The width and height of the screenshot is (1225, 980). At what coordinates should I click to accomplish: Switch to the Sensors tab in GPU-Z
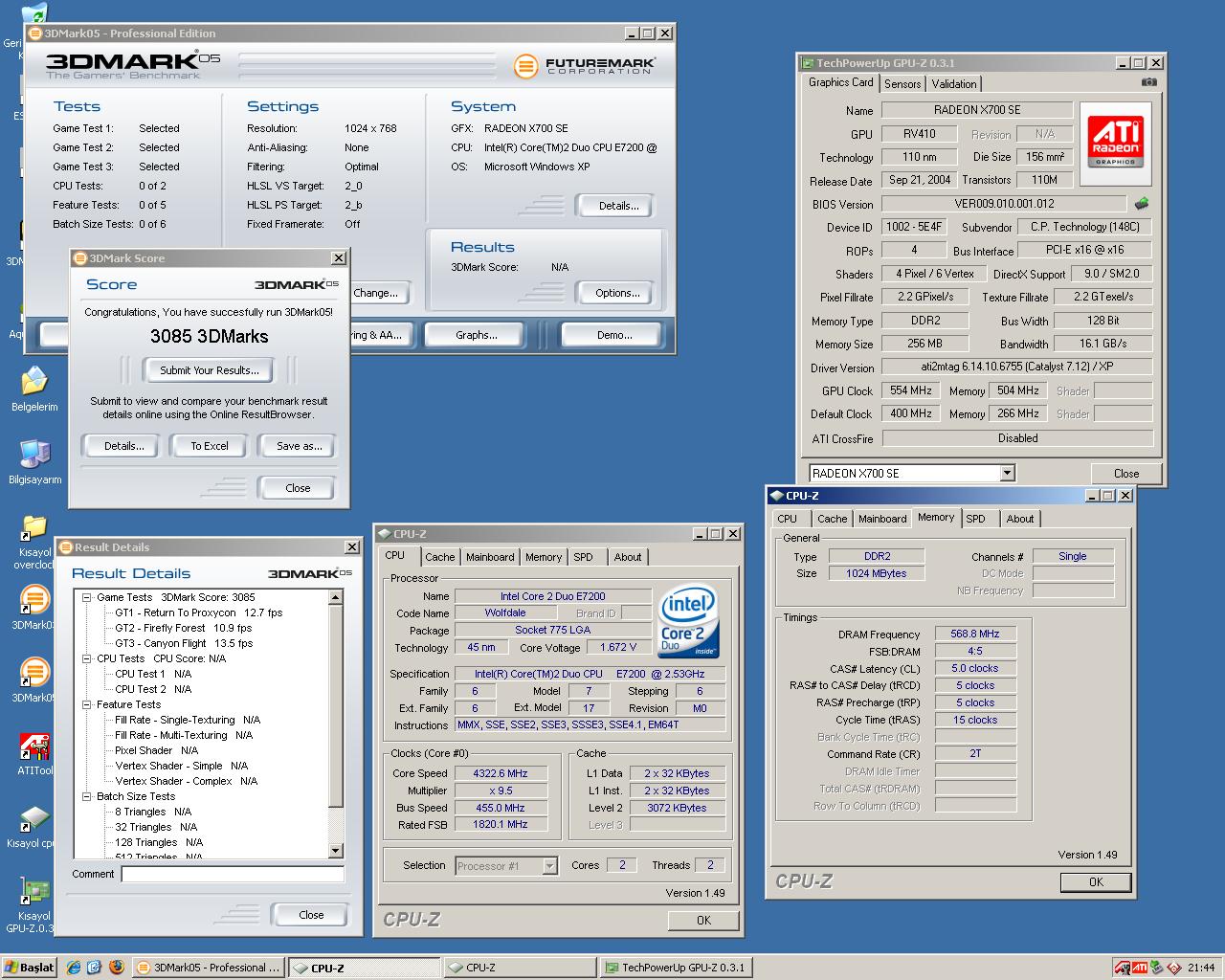(x=902, y=84)
